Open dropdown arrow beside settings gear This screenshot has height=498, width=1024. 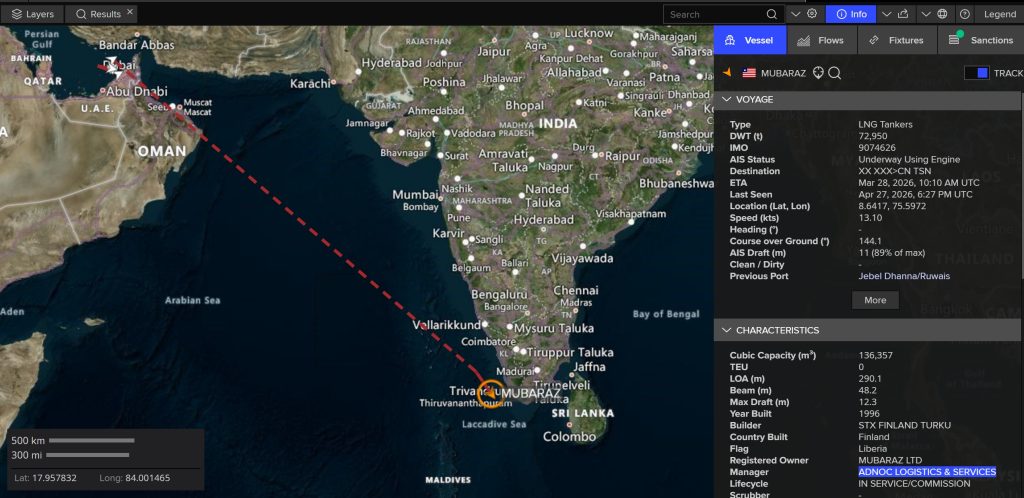[x=795, y=14]
